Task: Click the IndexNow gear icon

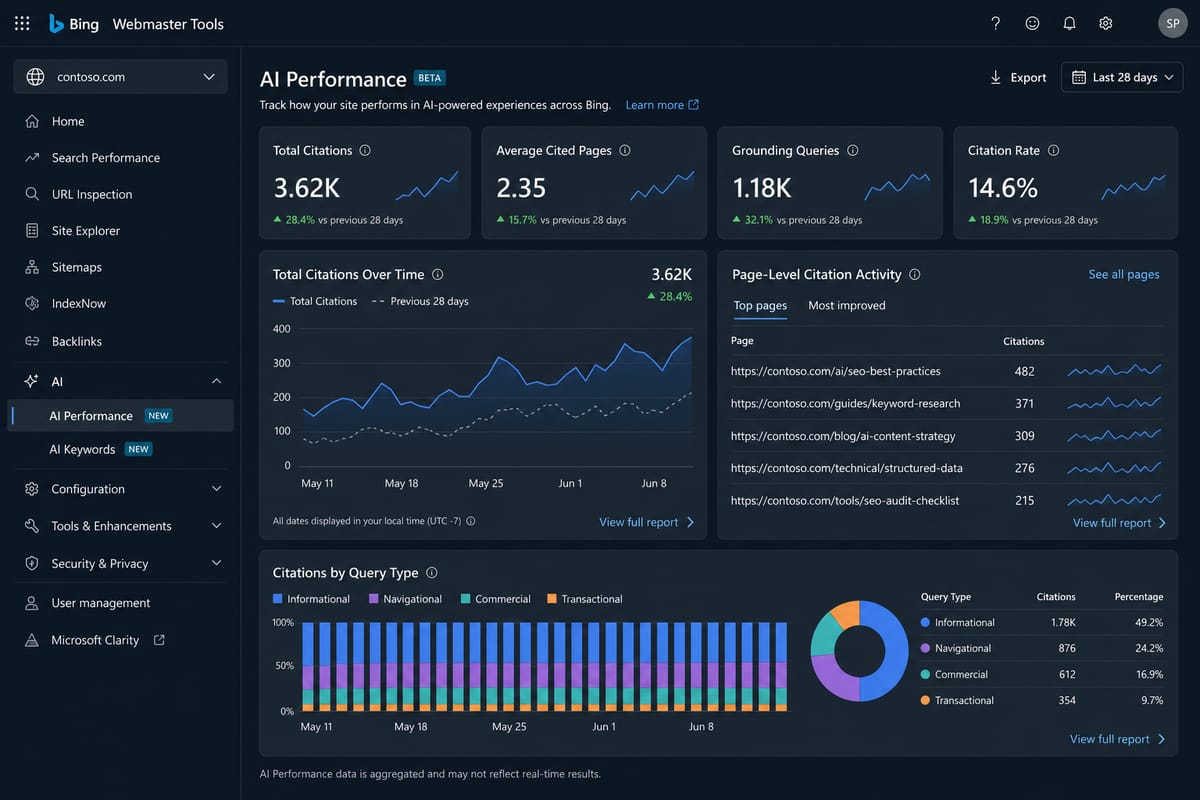Action: point(31,303)
